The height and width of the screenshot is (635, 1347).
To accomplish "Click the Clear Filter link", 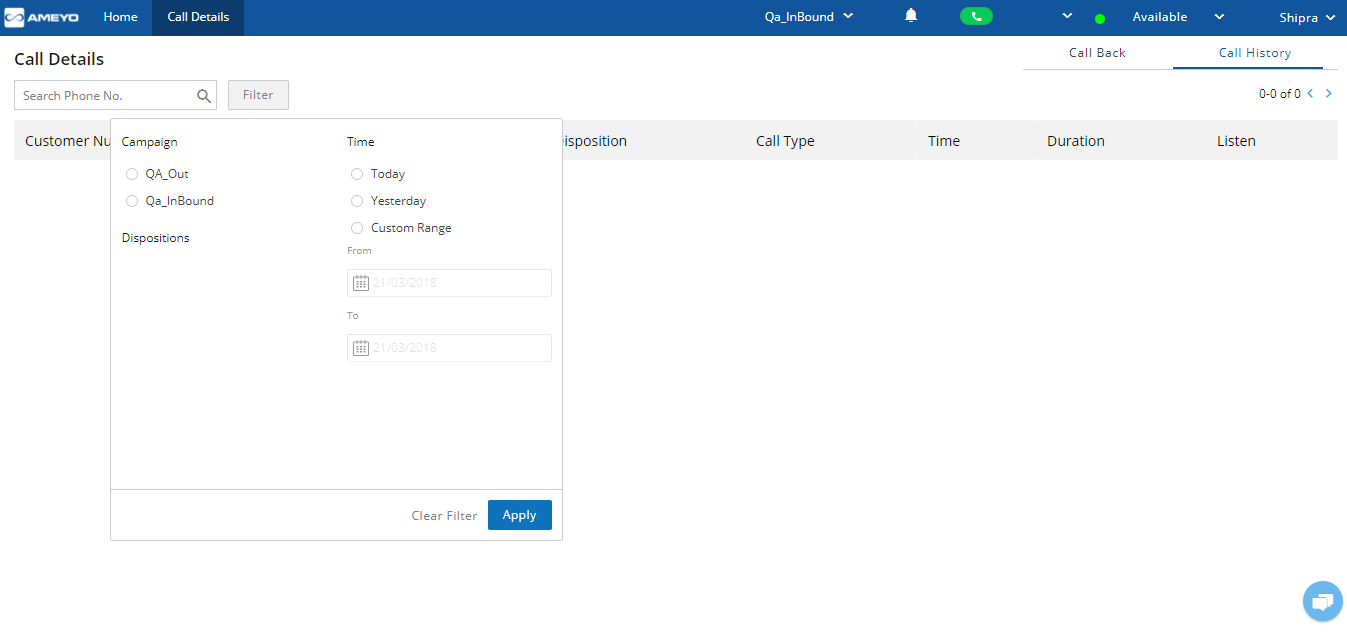I will click(444, 515).
